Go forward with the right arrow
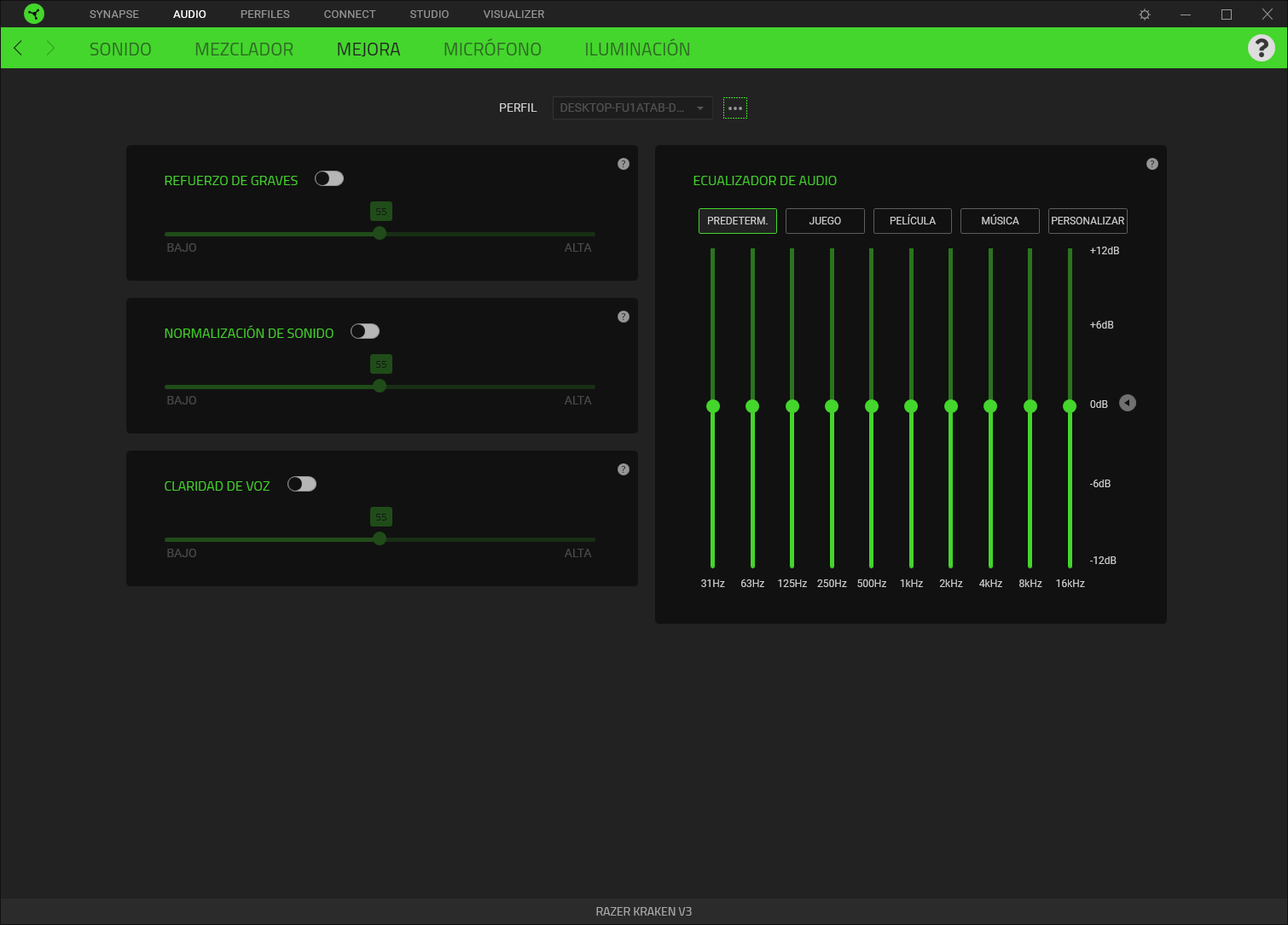 [50, 48]
